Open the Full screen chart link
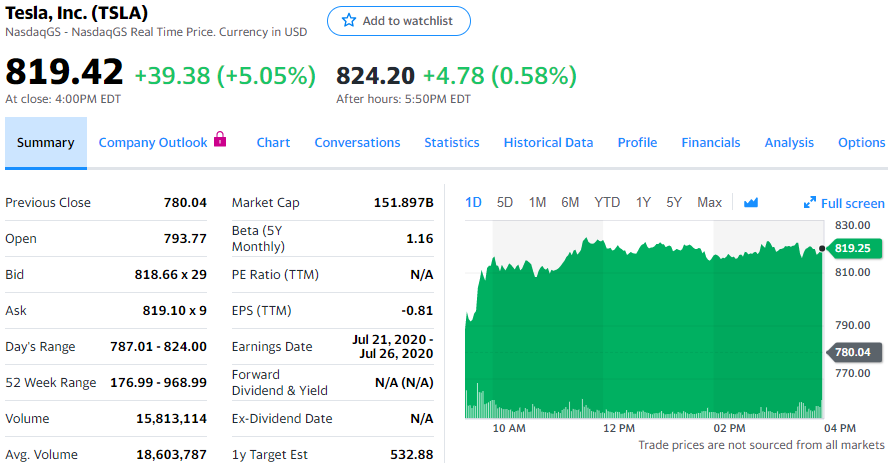Image resolution: width=888 pixels, height=463 pixels. click(852, 203)
